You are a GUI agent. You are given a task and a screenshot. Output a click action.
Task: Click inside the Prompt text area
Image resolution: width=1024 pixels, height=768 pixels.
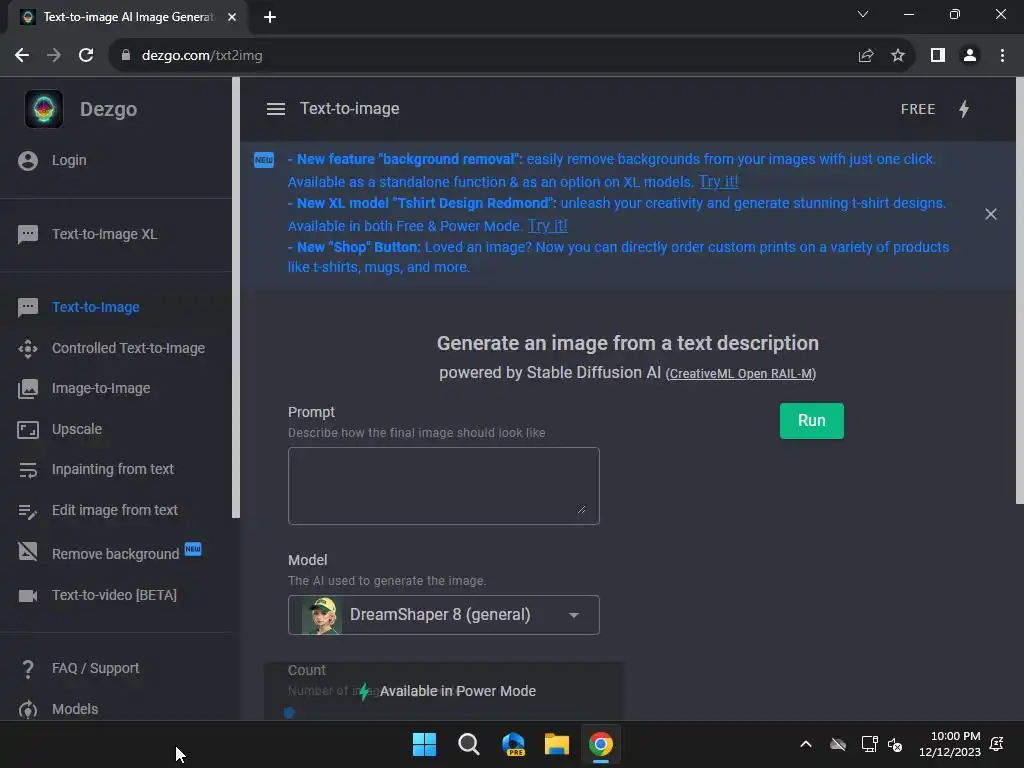coord(443,486)
